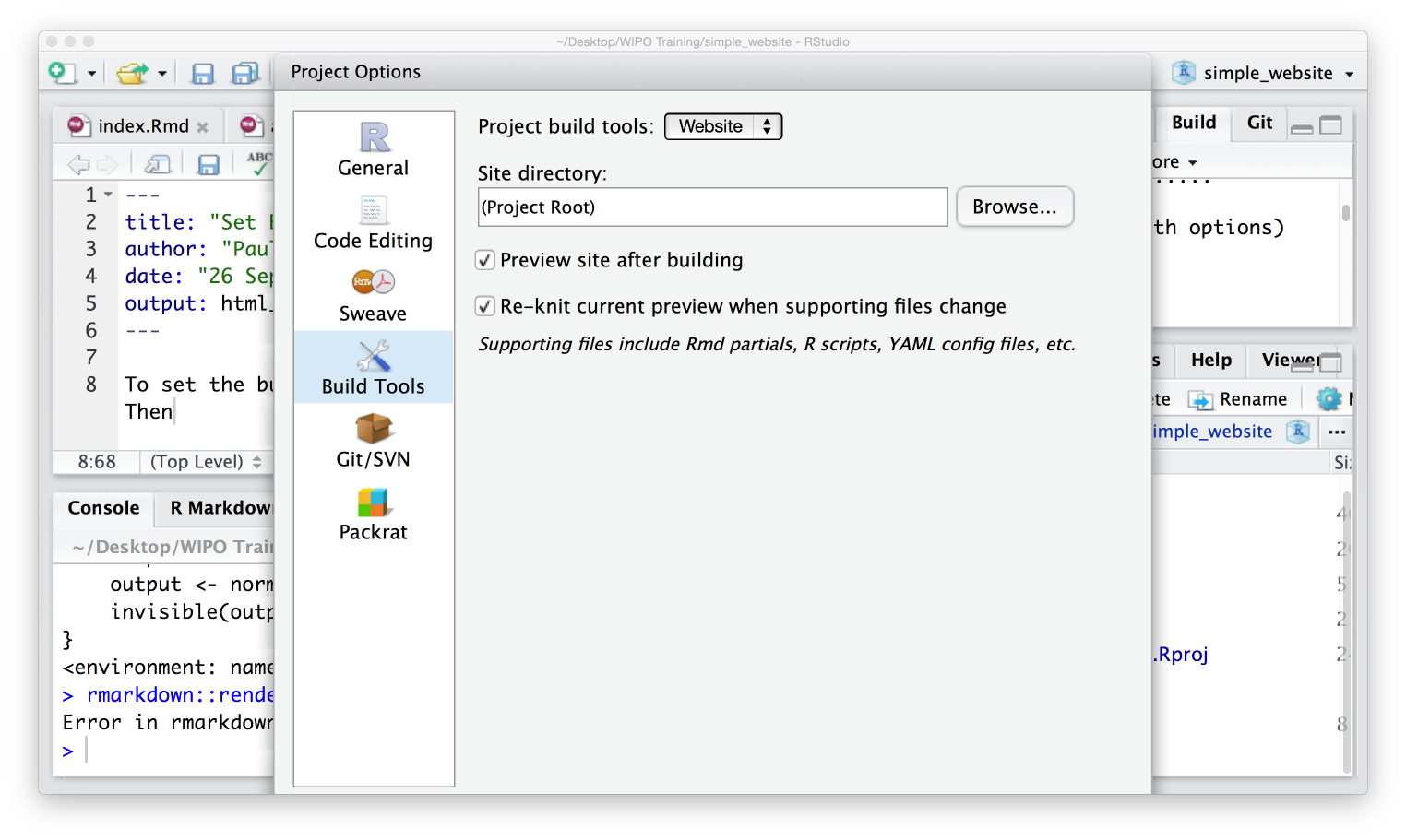The height and width of the screenshot is (840, 1406).
Task: Open the Sweave options section
Action: click(373, 296)
